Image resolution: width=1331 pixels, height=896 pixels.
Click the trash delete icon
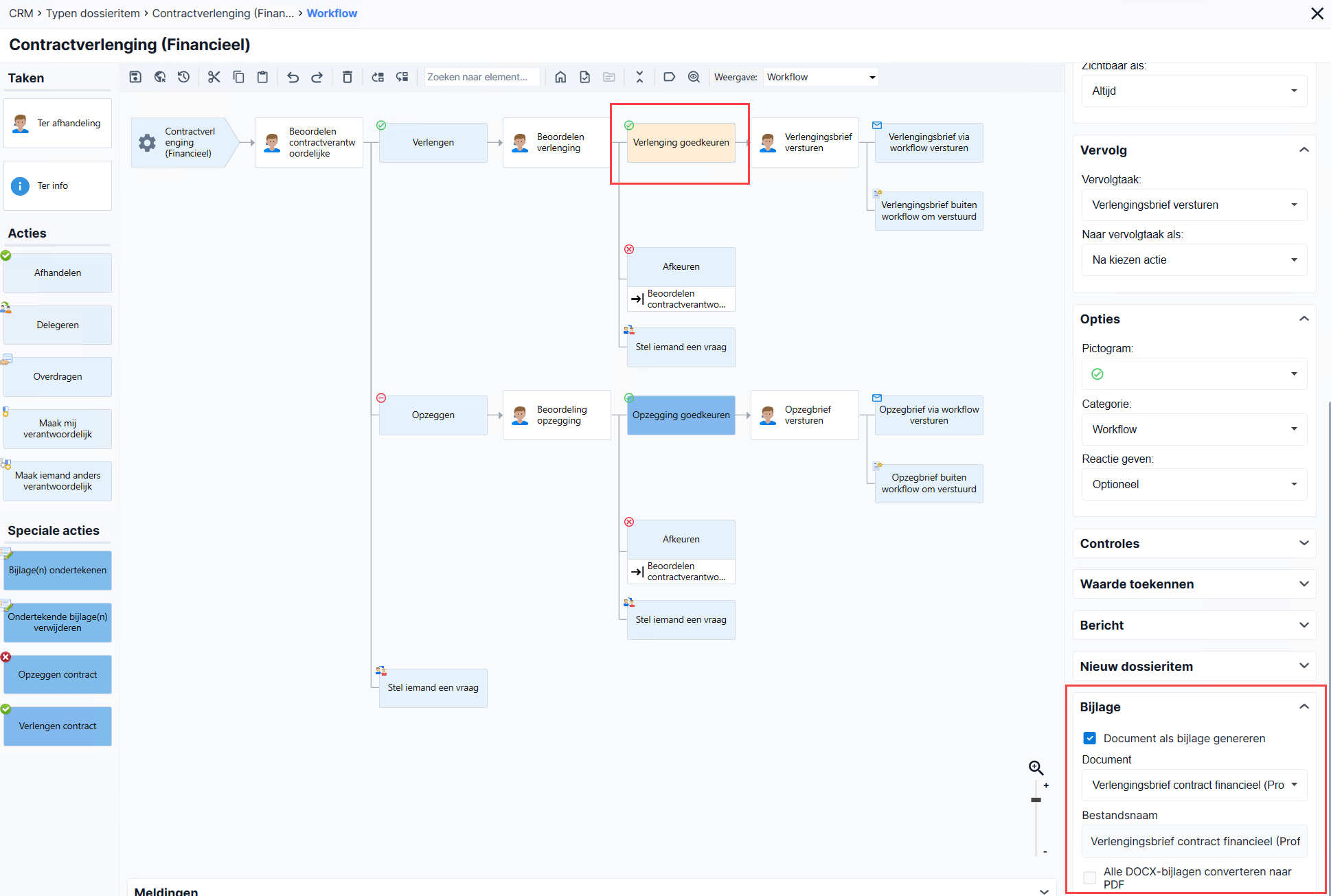[x=348, y=77]
